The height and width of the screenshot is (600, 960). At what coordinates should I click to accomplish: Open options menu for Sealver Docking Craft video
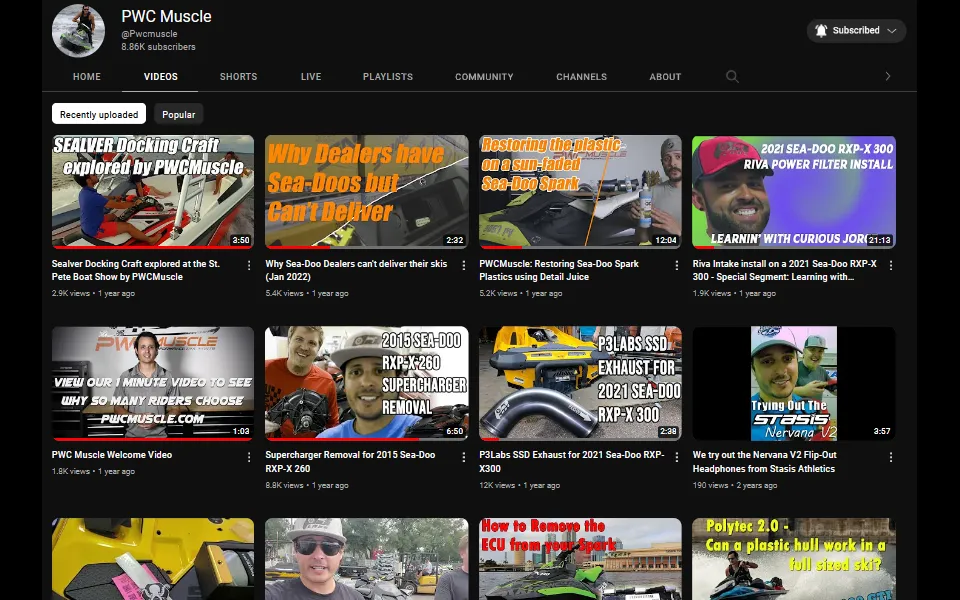click(x=248, y=265)
